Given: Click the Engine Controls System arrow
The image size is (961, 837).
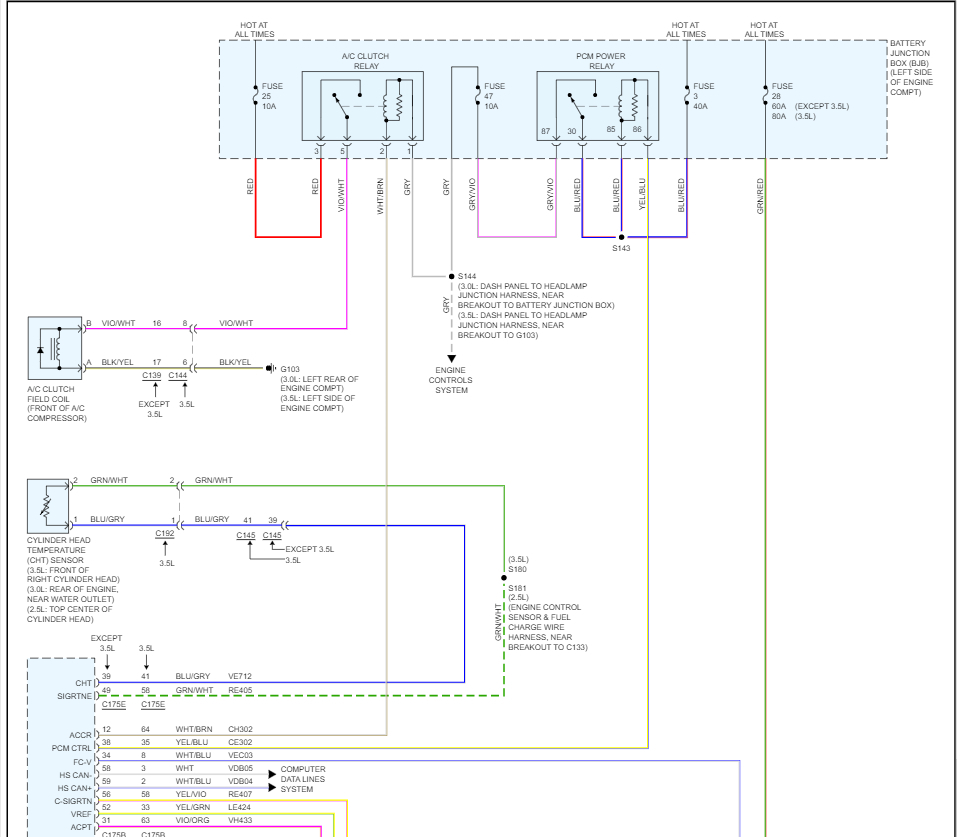Looking at the screenshot, I should (452, 358).
